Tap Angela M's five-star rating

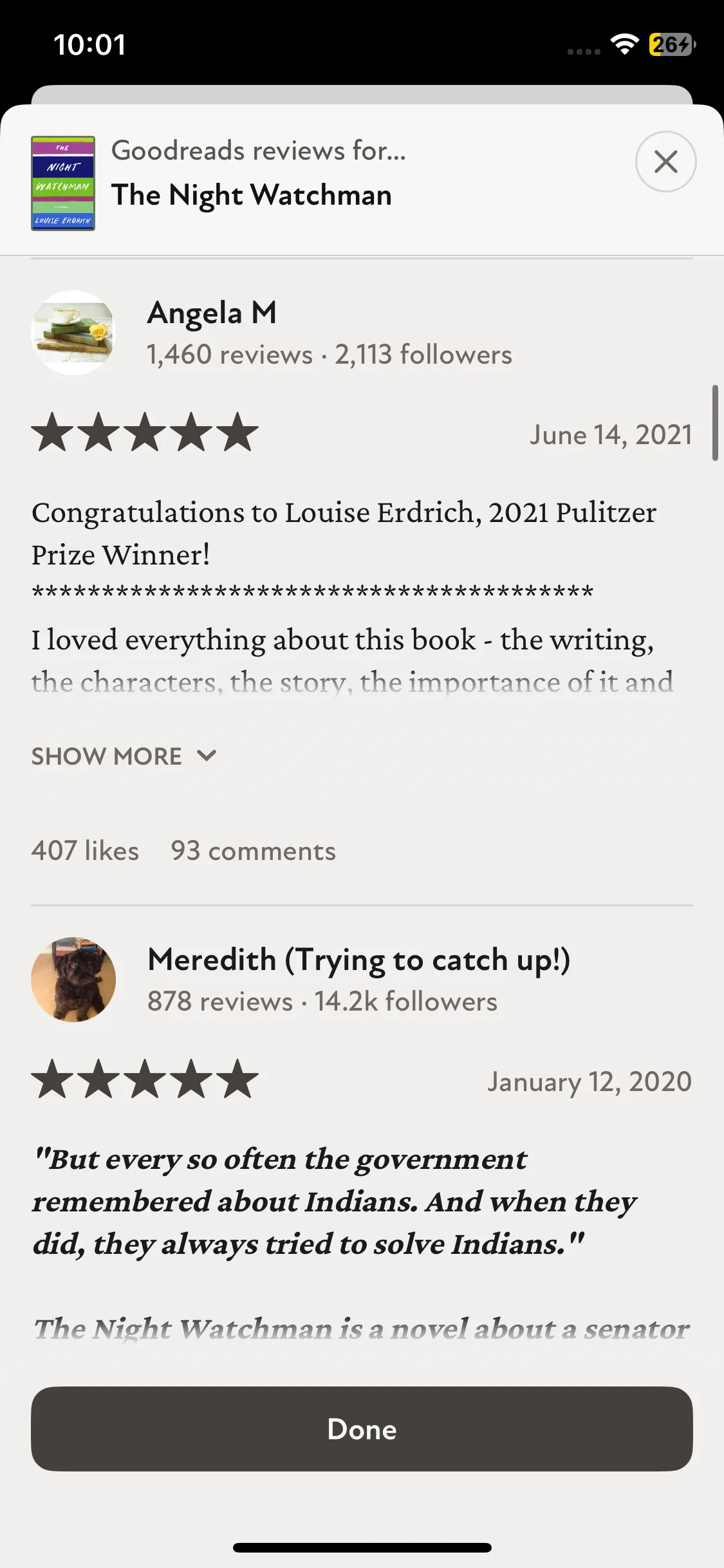pos(145,433)
